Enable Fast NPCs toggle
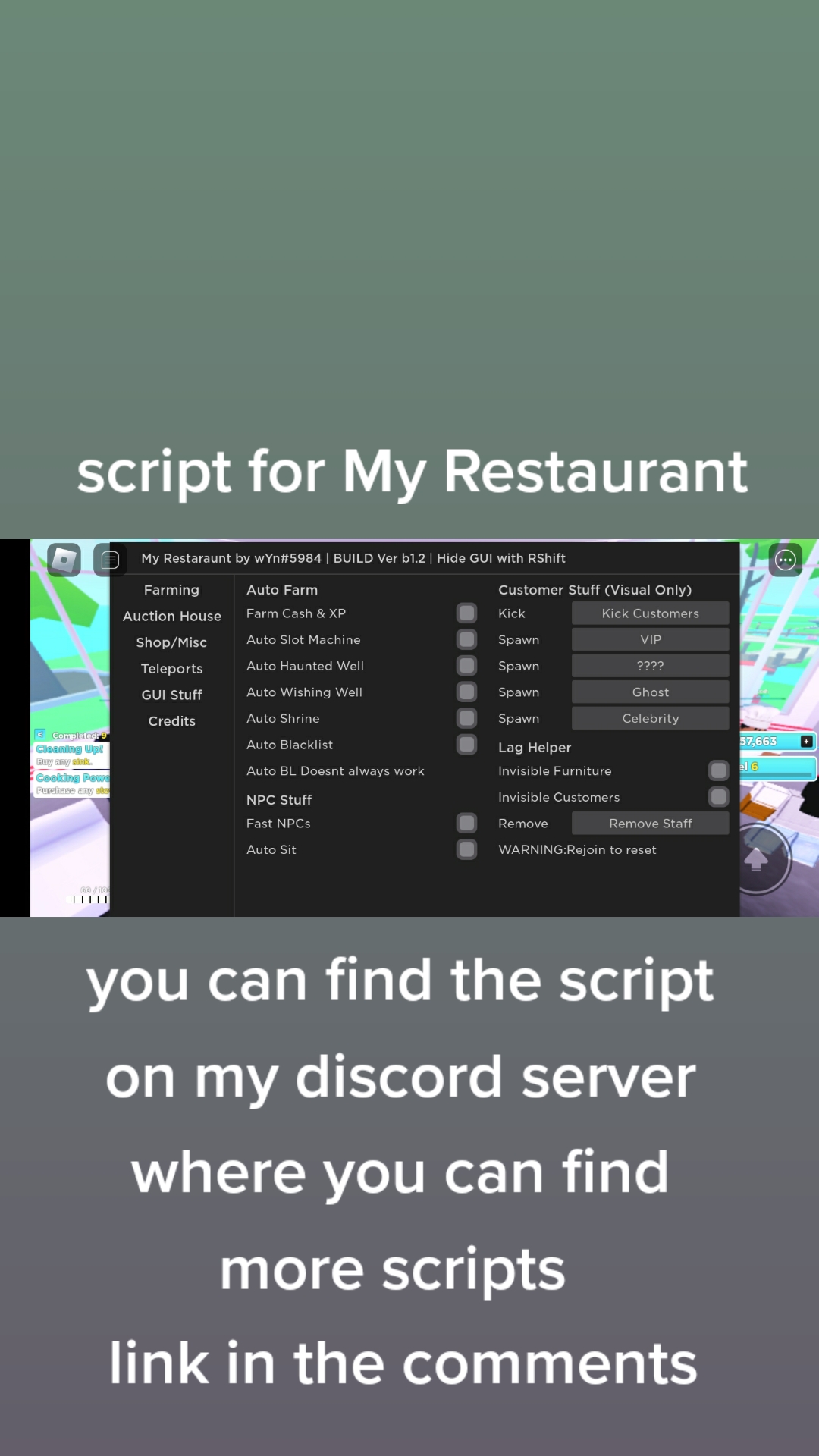 coord(467,823)
